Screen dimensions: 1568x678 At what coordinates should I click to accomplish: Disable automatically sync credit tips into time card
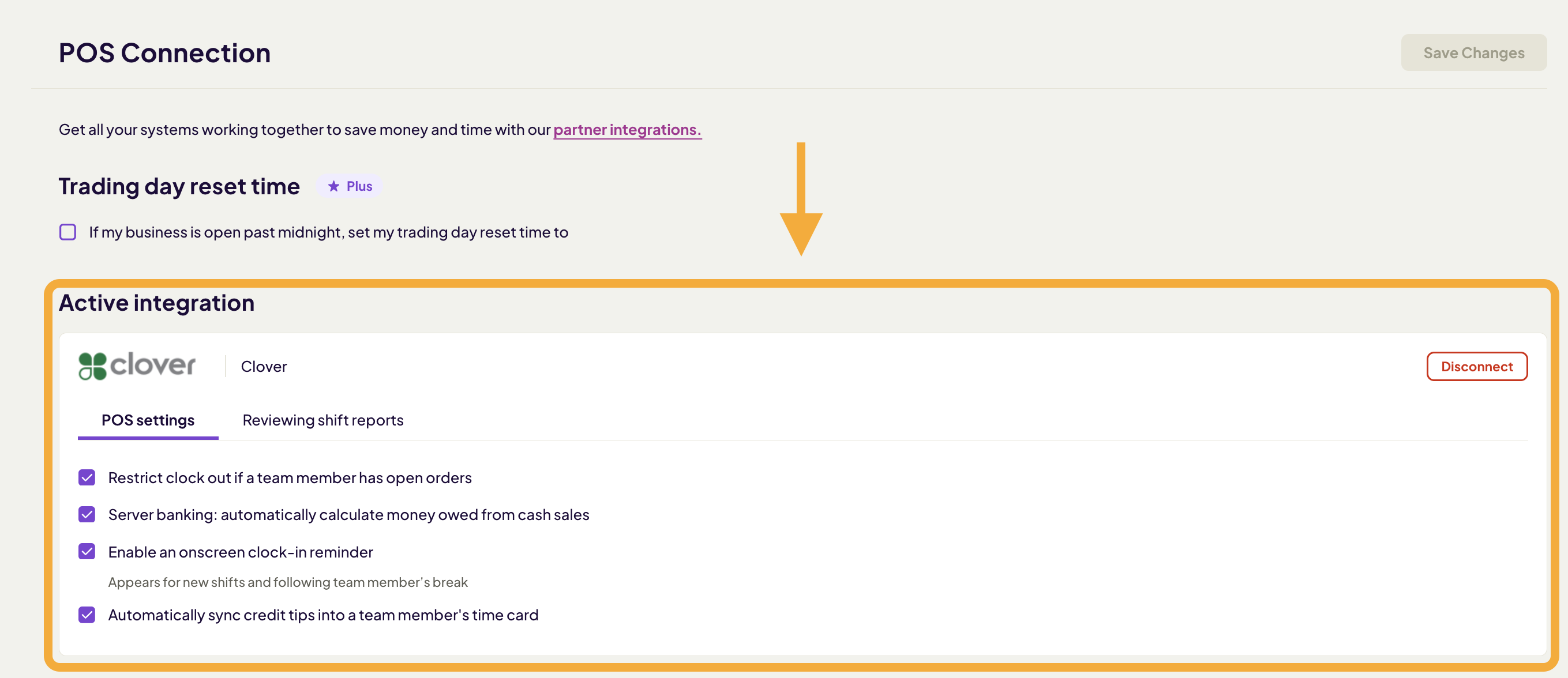point(87,615)
